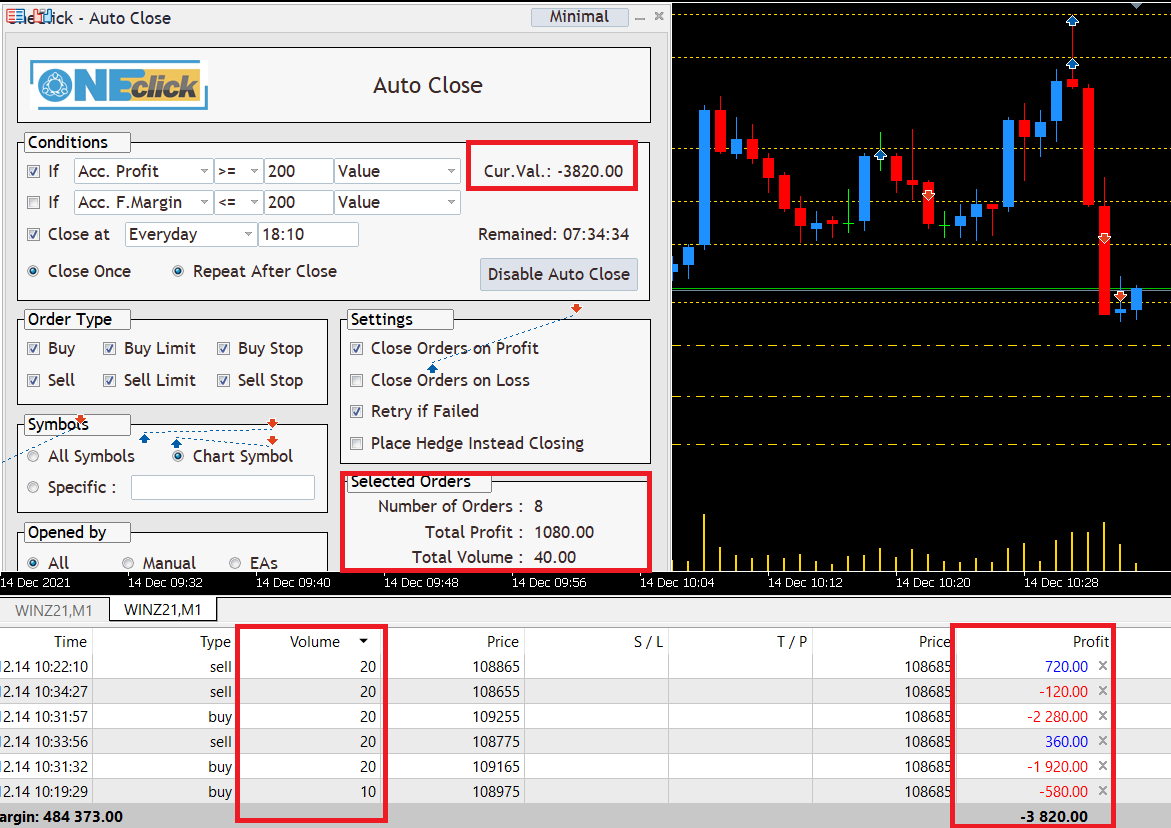Click the OneClick logo
This screenshot has height=828, width=1171.
[x=119, y=85]
